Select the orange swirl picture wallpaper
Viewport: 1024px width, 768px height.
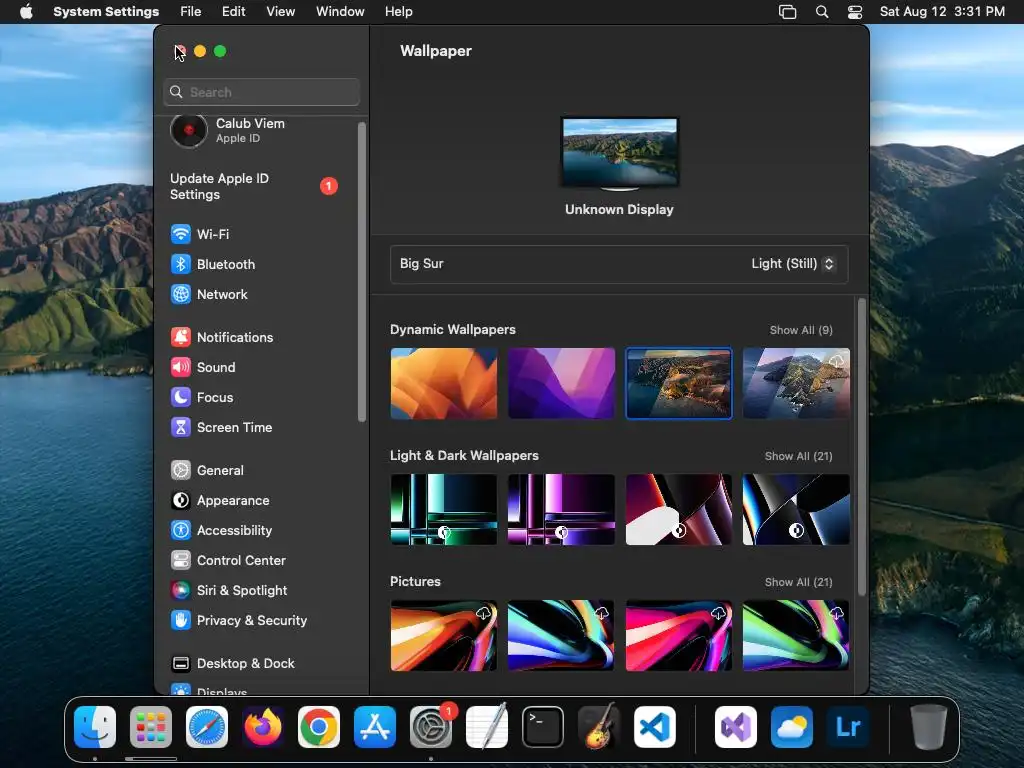tap(443, 635)
